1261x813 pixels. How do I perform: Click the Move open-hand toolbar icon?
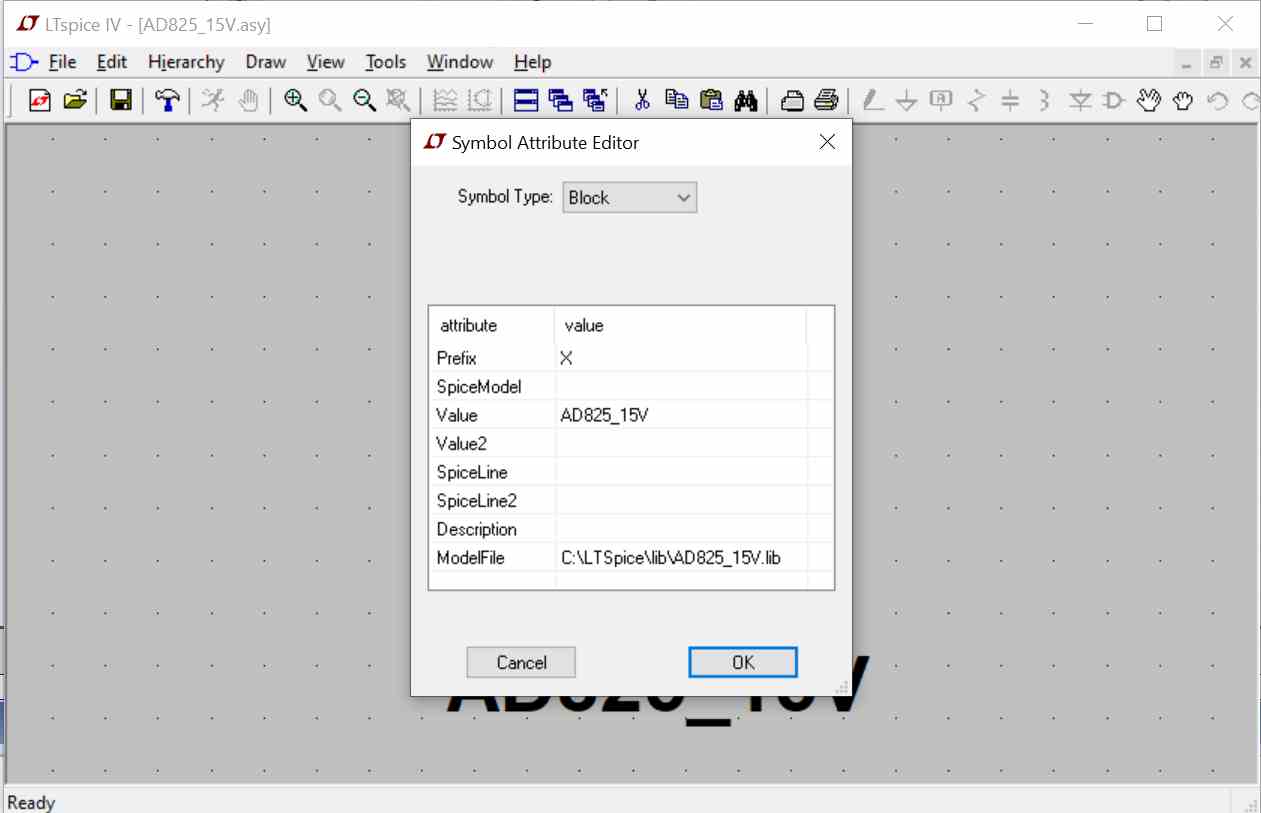click(x=1149, y=100)
